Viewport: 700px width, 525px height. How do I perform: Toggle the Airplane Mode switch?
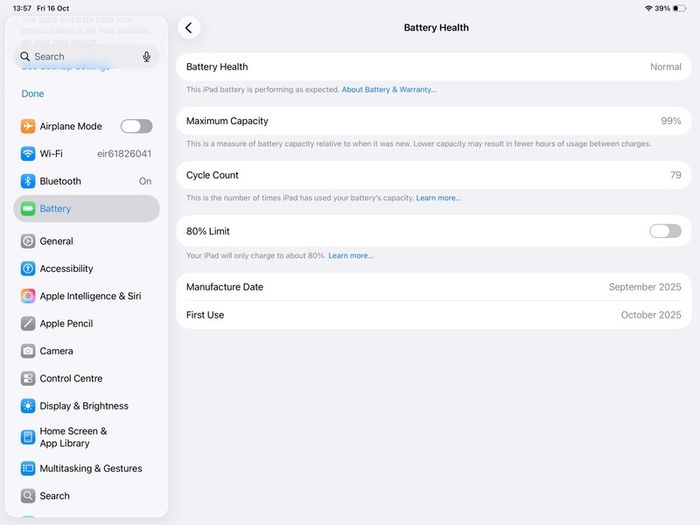(136, 126)
